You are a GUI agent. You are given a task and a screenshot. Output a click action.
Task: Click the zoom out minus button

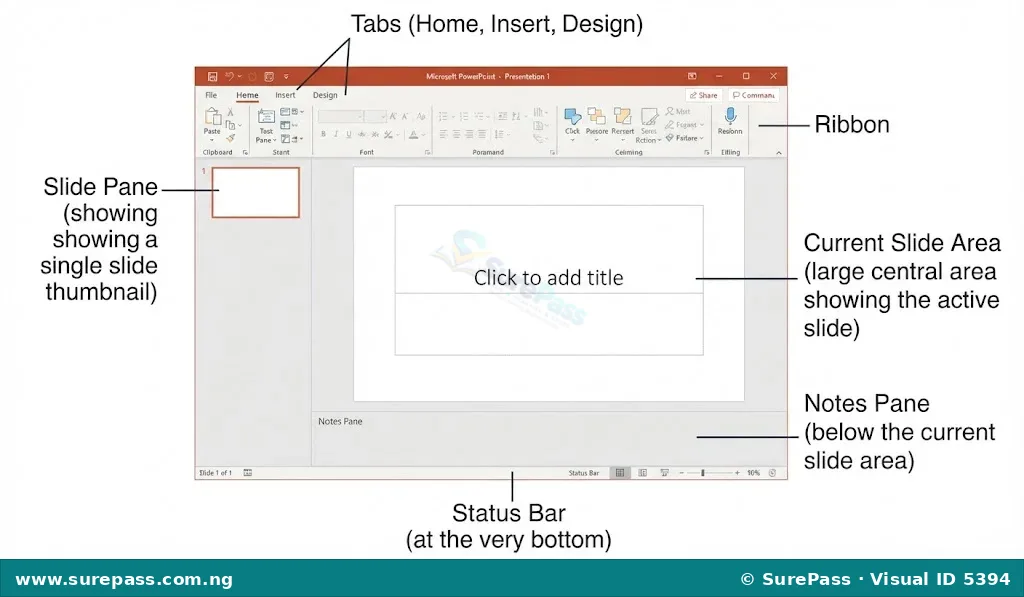(681, 473)
